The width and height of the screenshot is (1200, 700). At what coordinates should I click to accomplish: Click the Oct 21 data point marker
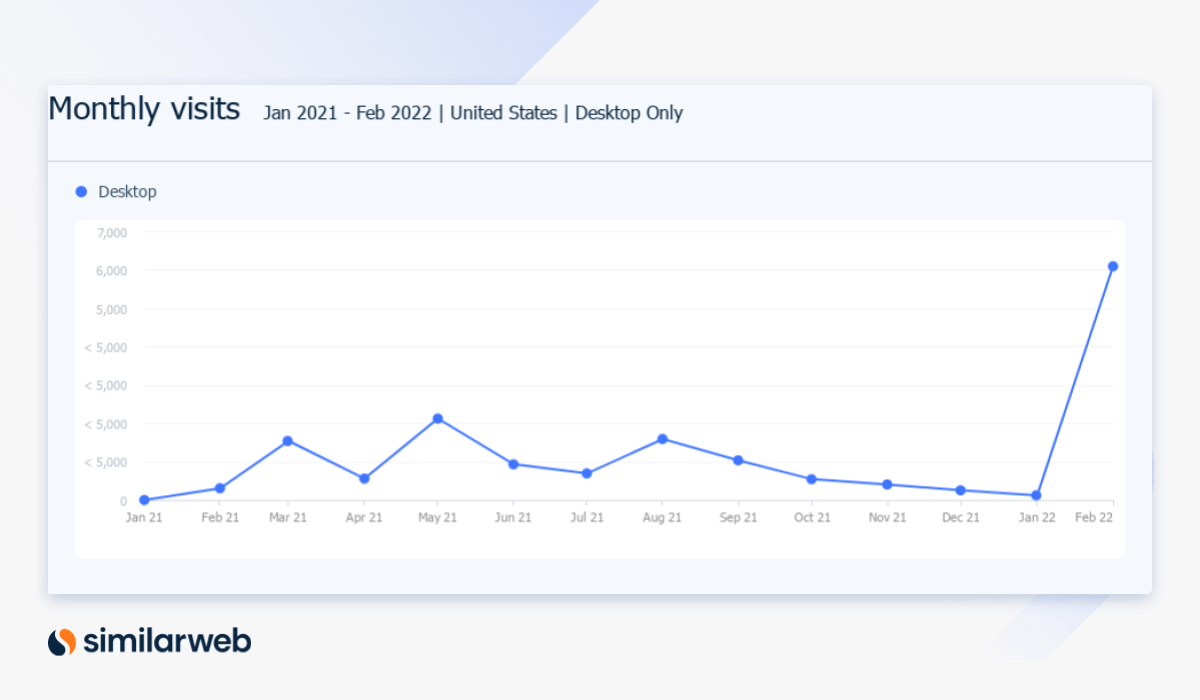point(812,478)
